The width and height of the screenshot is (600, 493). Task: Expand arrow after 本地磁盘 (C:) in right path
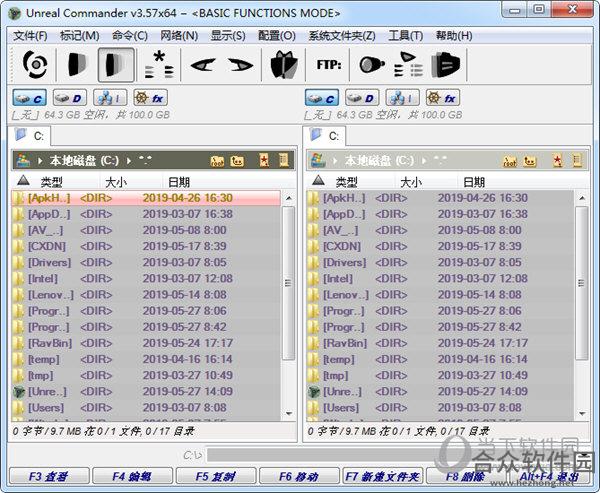pyautogui.click(x=424, y=161)
